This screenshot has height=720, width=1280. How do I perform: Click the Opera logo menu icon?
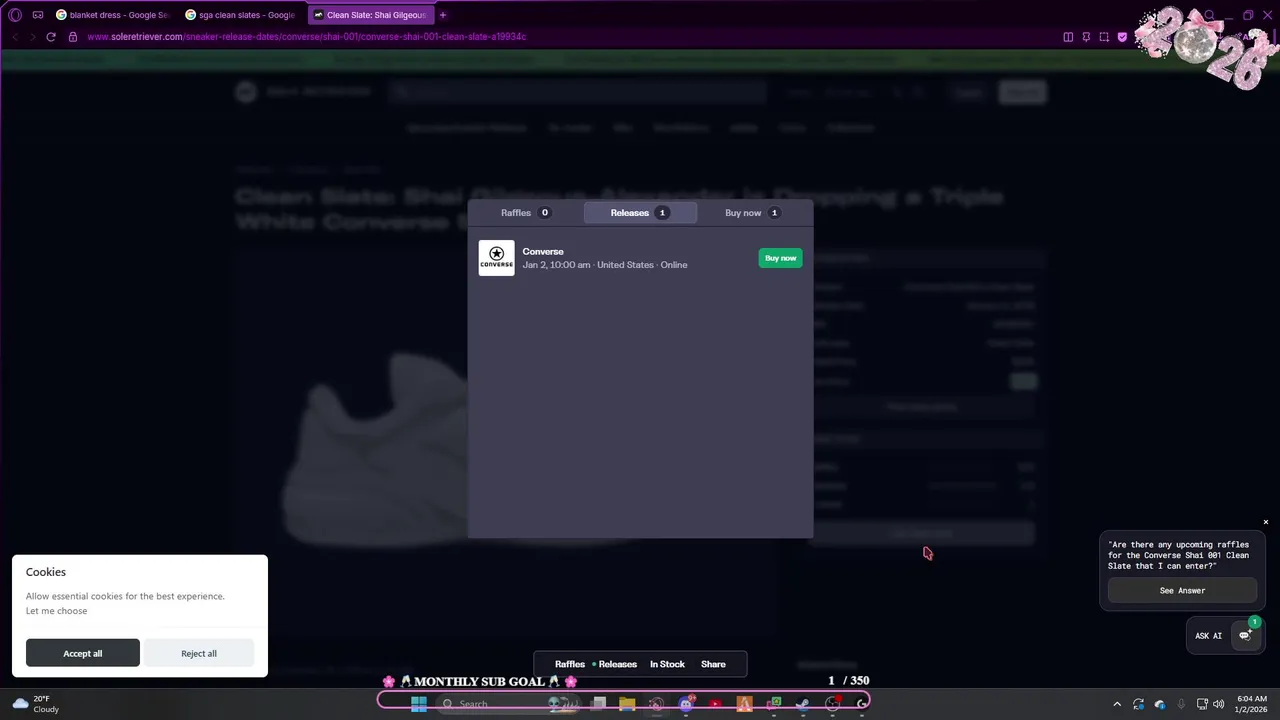pos(15,15)
